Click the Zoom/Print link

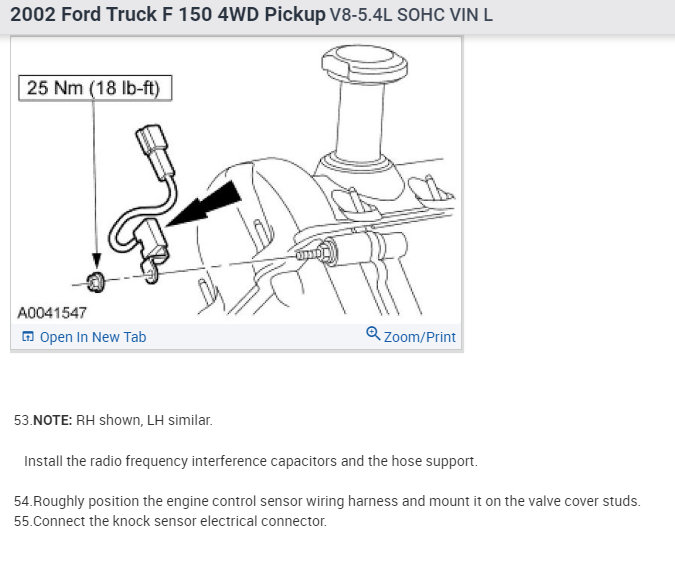[419, 337]
